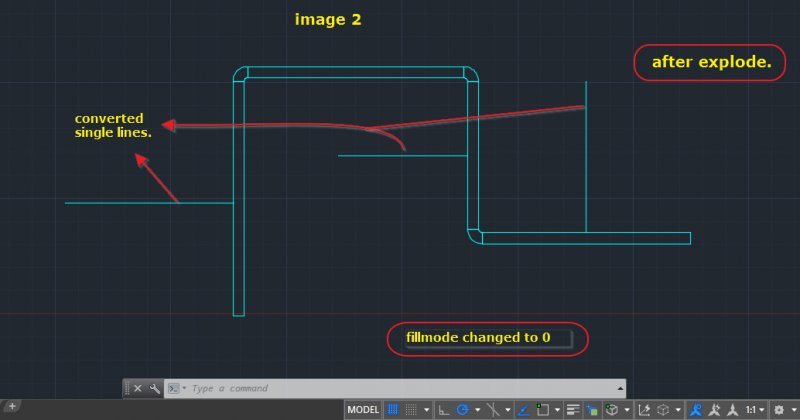Toggle isometric drafting mode
The height and width of the screenshot is (420, 800).
click(493, 410)
